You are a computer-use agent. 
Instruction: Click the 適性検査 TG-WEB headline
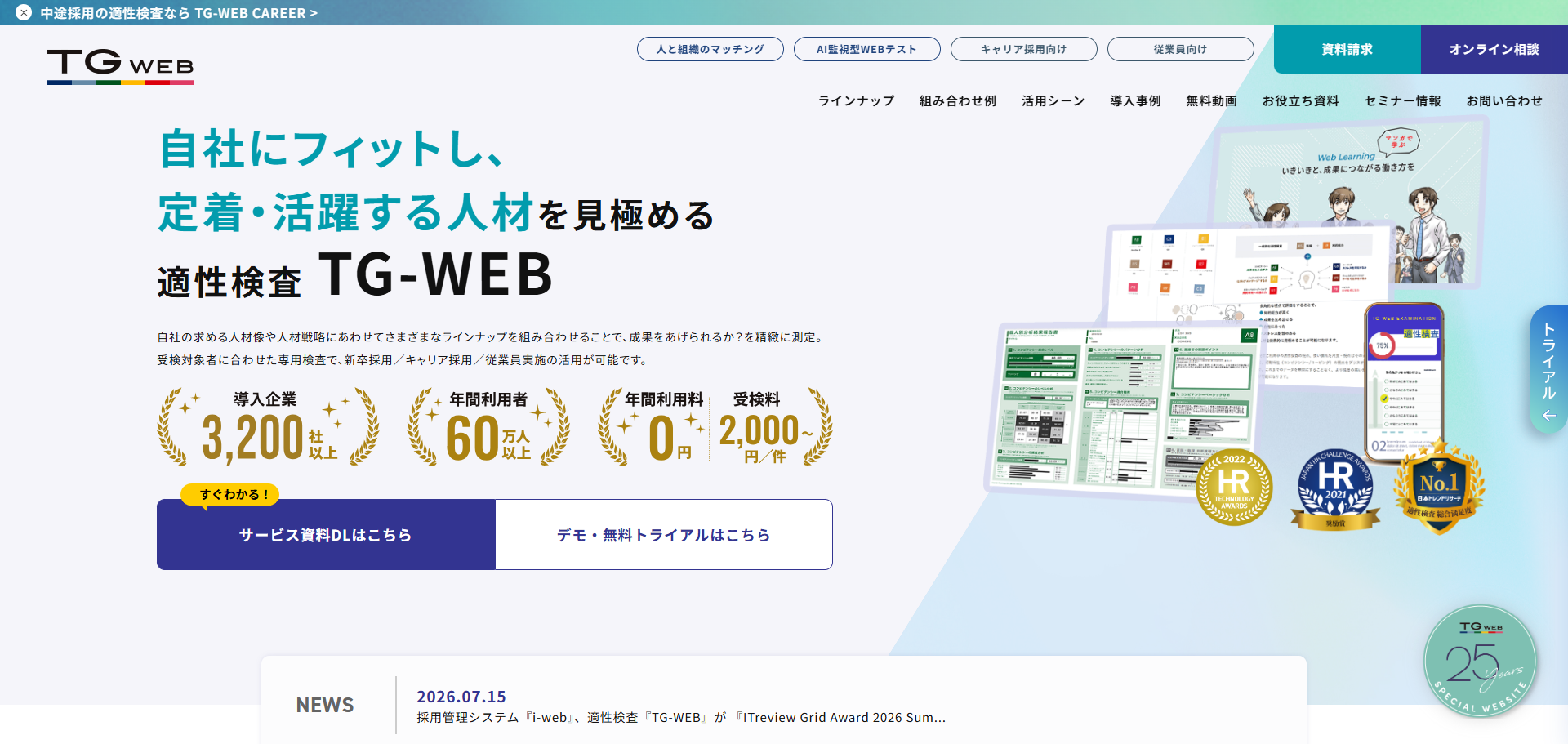click(x=355, y=274)
